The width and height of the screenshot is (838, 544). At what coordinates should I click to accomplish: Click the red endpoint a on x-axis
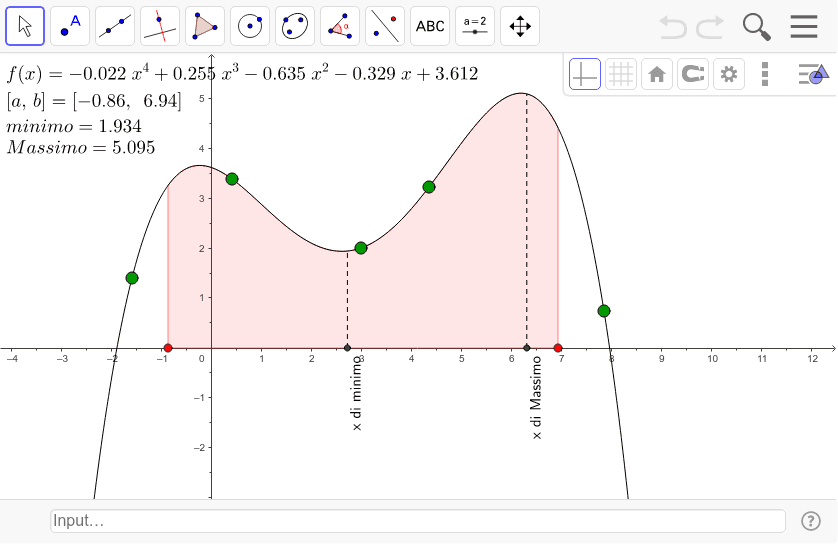point(168,348)
